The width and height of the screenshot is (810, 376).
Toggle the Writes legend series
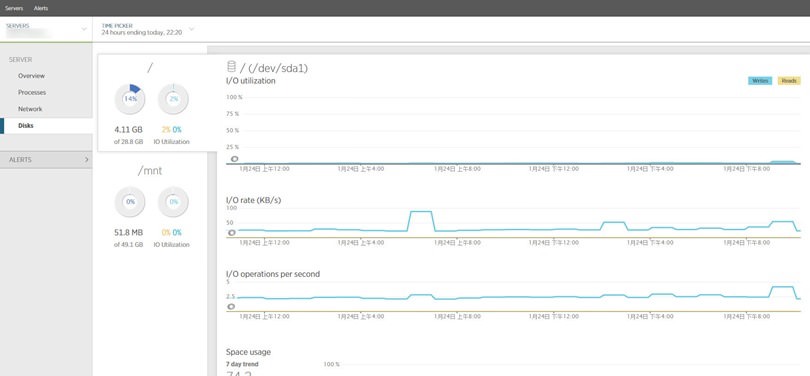point(760,81)
